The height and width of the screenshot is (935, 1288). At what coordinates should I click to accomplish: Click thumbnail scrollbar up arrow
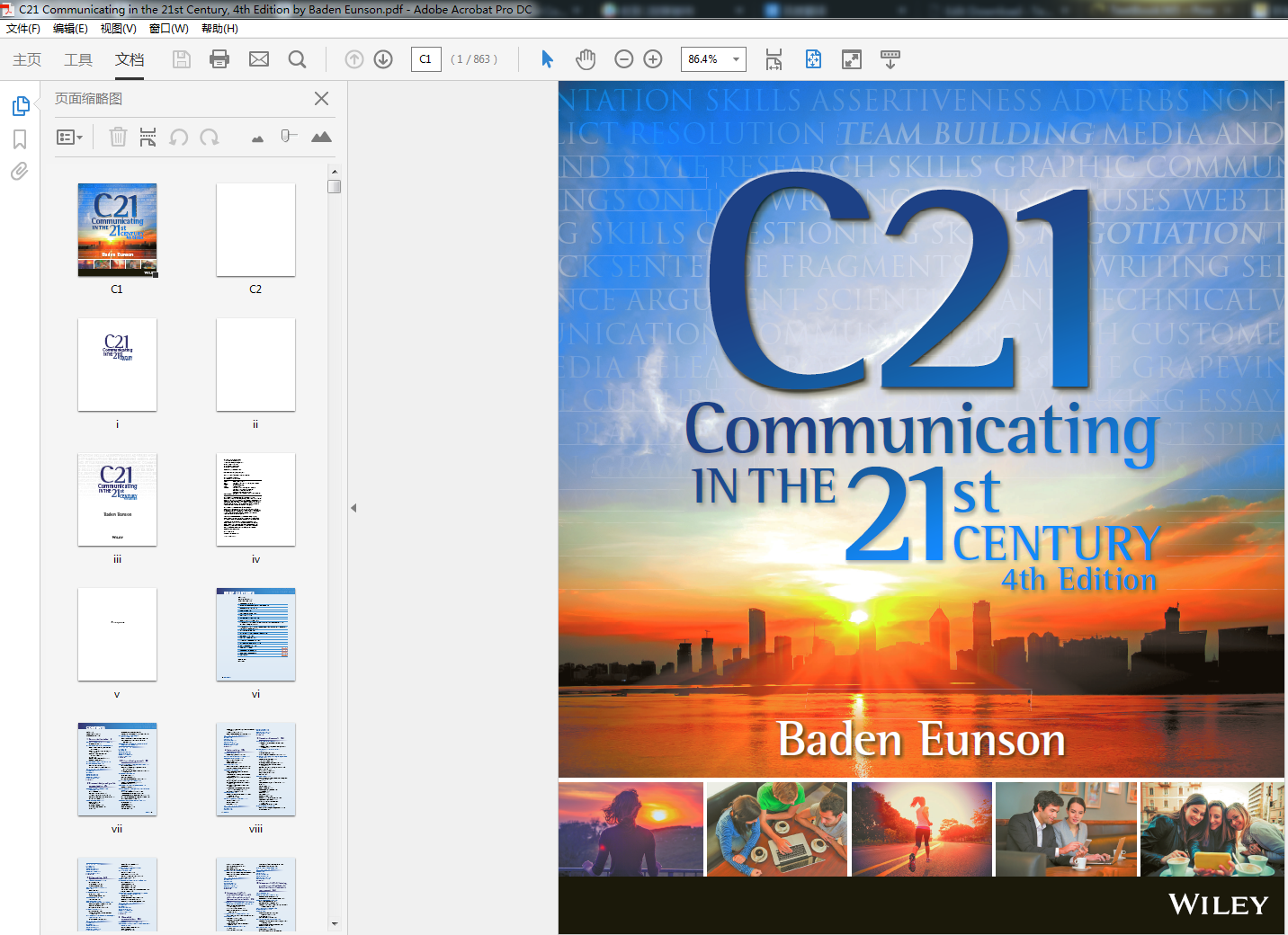point(335,171)
